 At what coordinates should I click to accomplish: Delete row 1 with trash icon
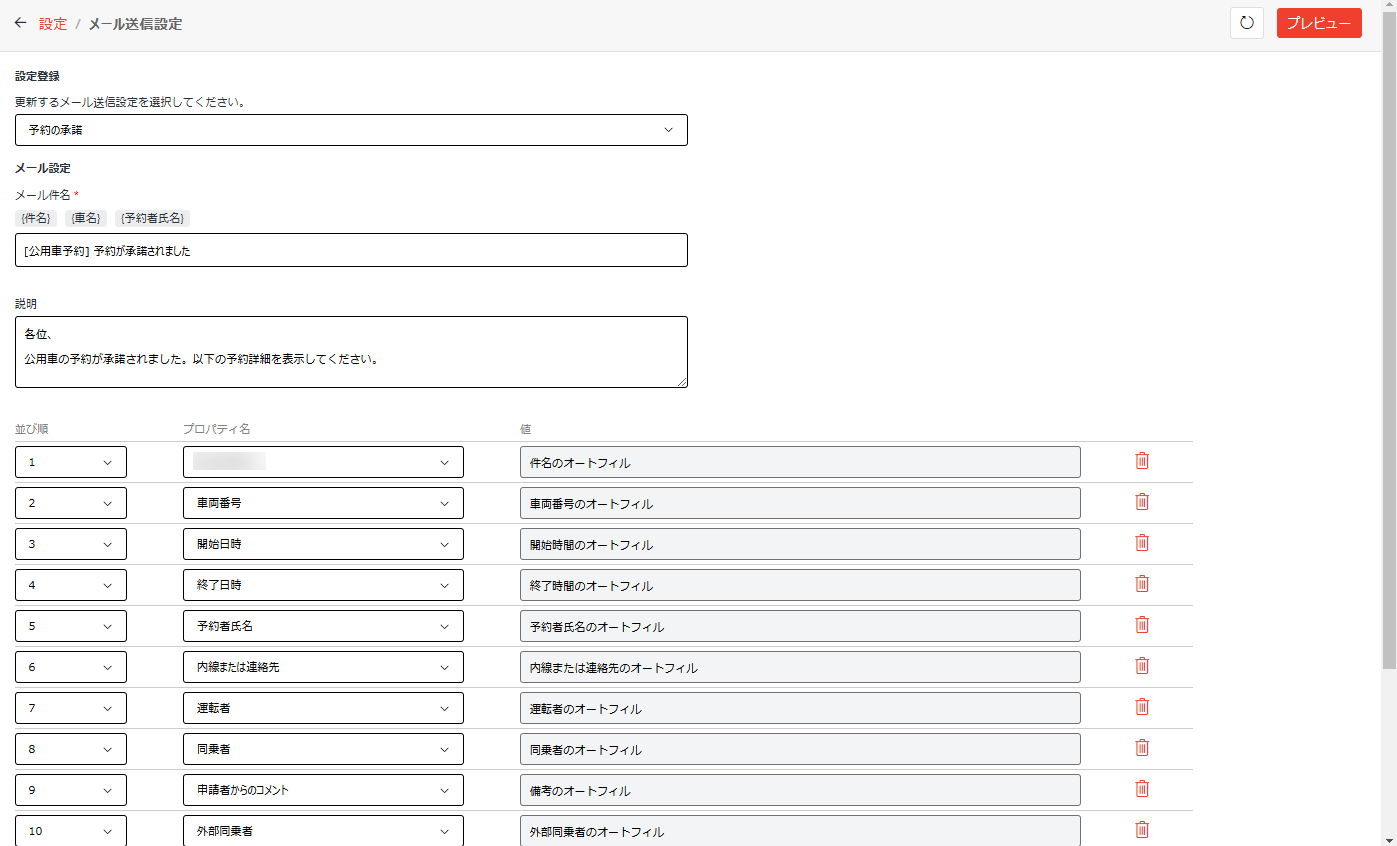1142,461
